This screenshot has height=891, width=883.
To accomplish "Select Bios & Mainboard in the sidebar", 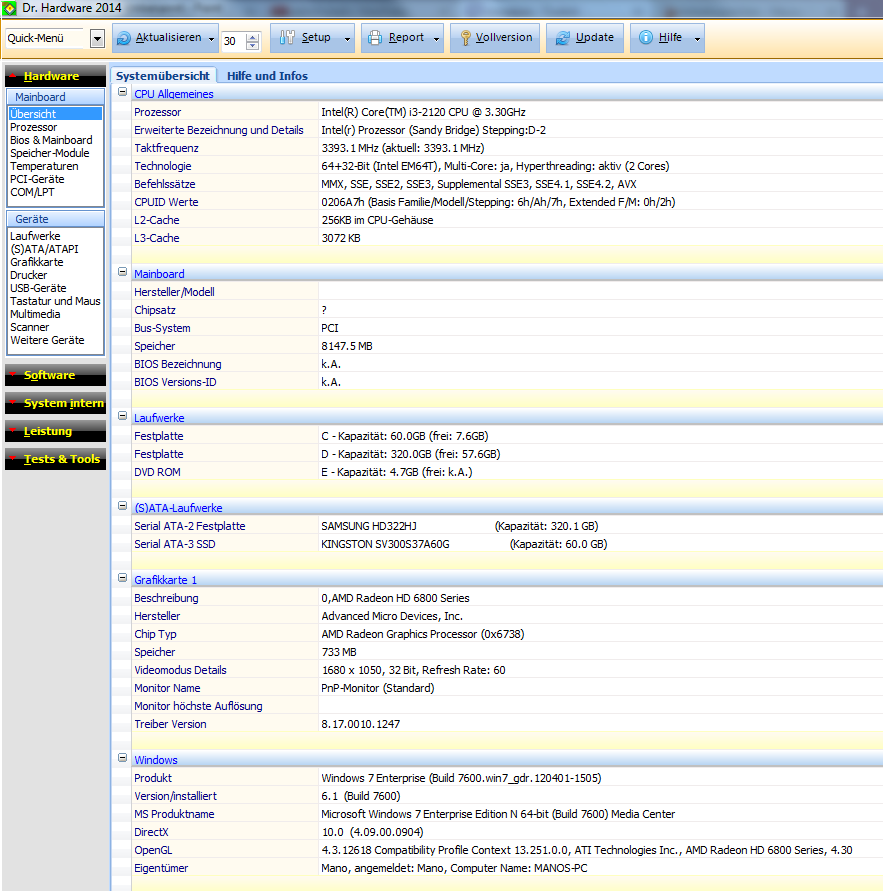I will coord(51,140).
